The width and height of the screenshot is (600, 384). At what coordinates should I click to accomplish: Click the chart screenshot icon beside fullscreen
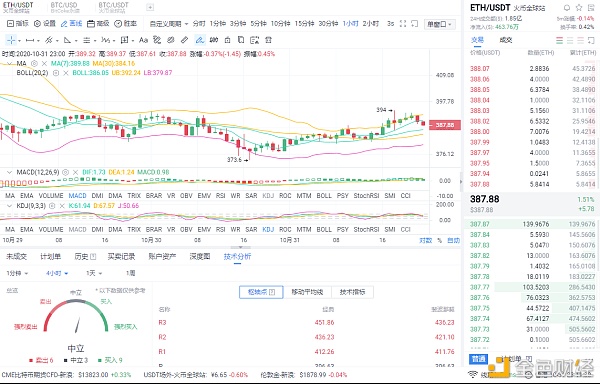coord(414,24)
